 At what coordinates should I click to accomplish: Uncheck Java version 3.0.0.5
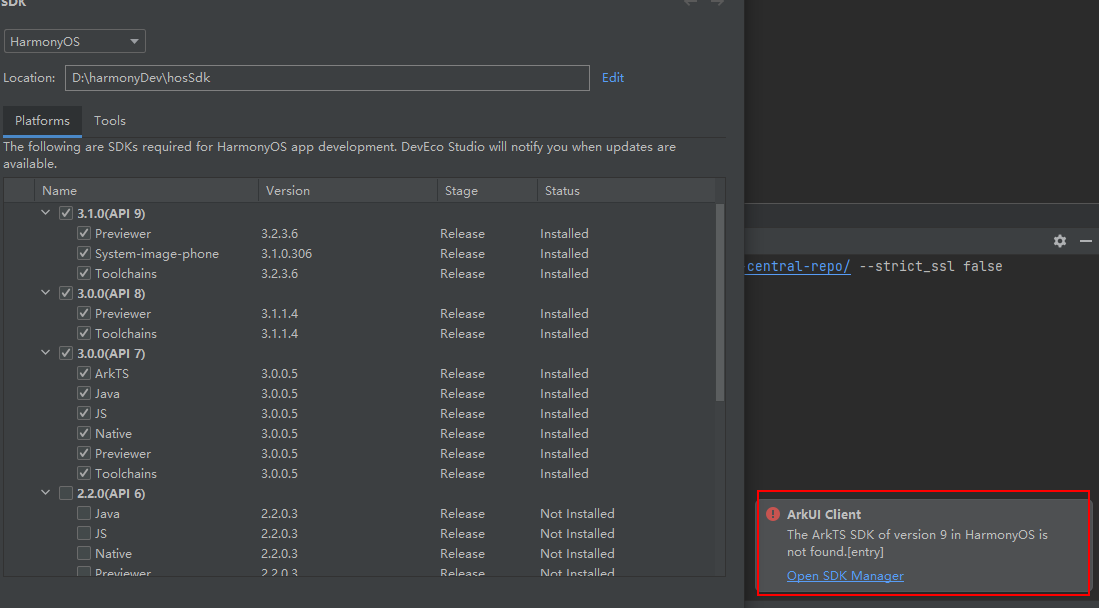click(84, 393)
